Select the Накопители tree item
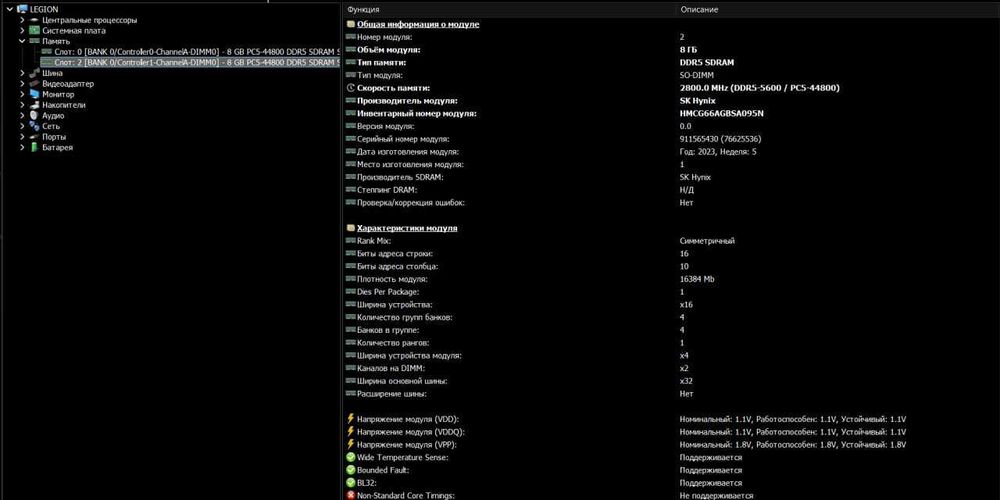The width and height of the screenshot is (1000, 500). tap(64, 105)
